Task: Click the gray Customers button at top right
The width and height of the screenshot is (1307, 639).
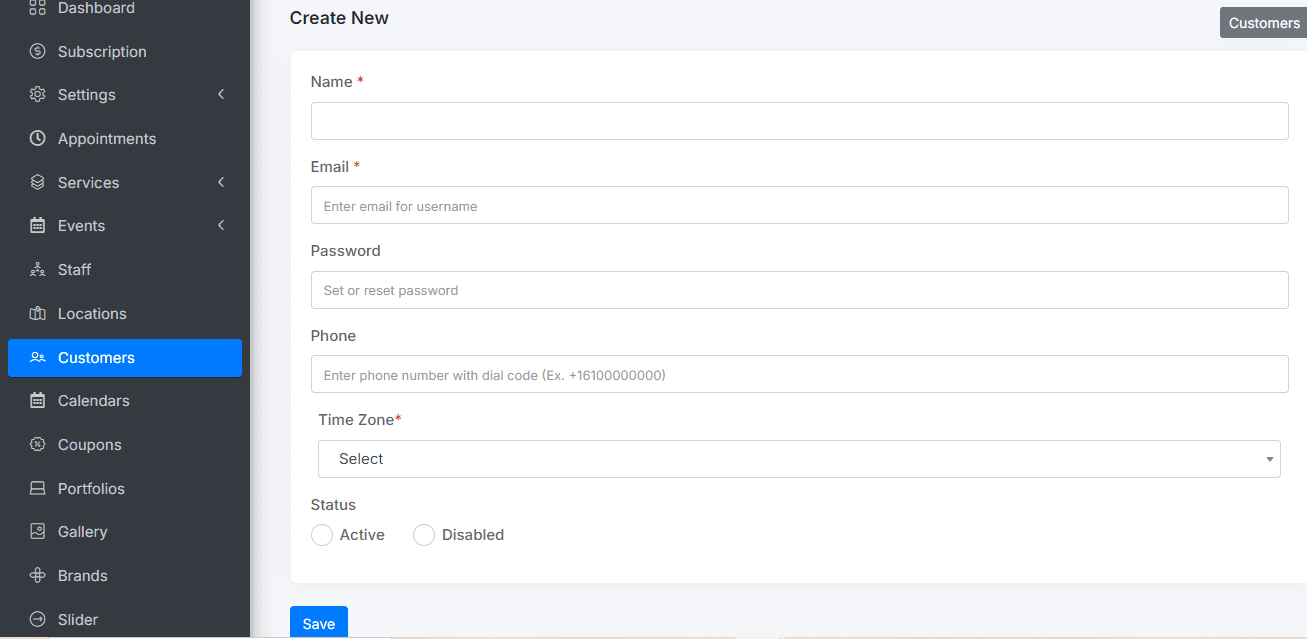Action: 1263,23
